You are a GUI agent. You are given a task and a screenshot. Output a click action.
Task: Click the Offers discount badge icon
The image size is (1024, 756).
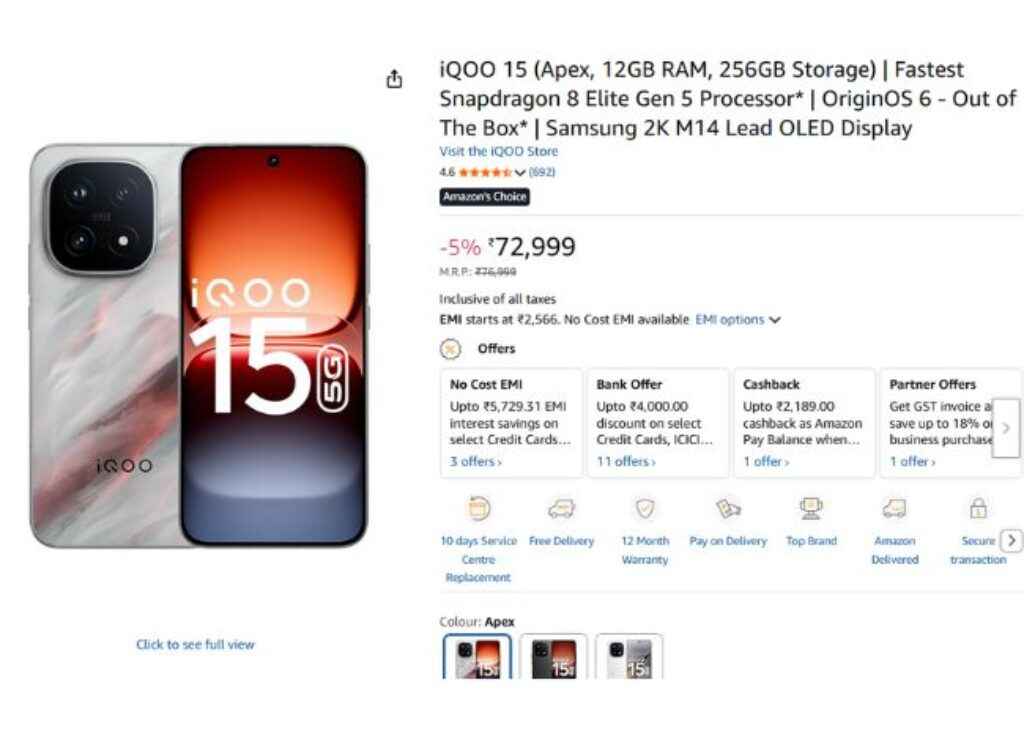(451, 349)
